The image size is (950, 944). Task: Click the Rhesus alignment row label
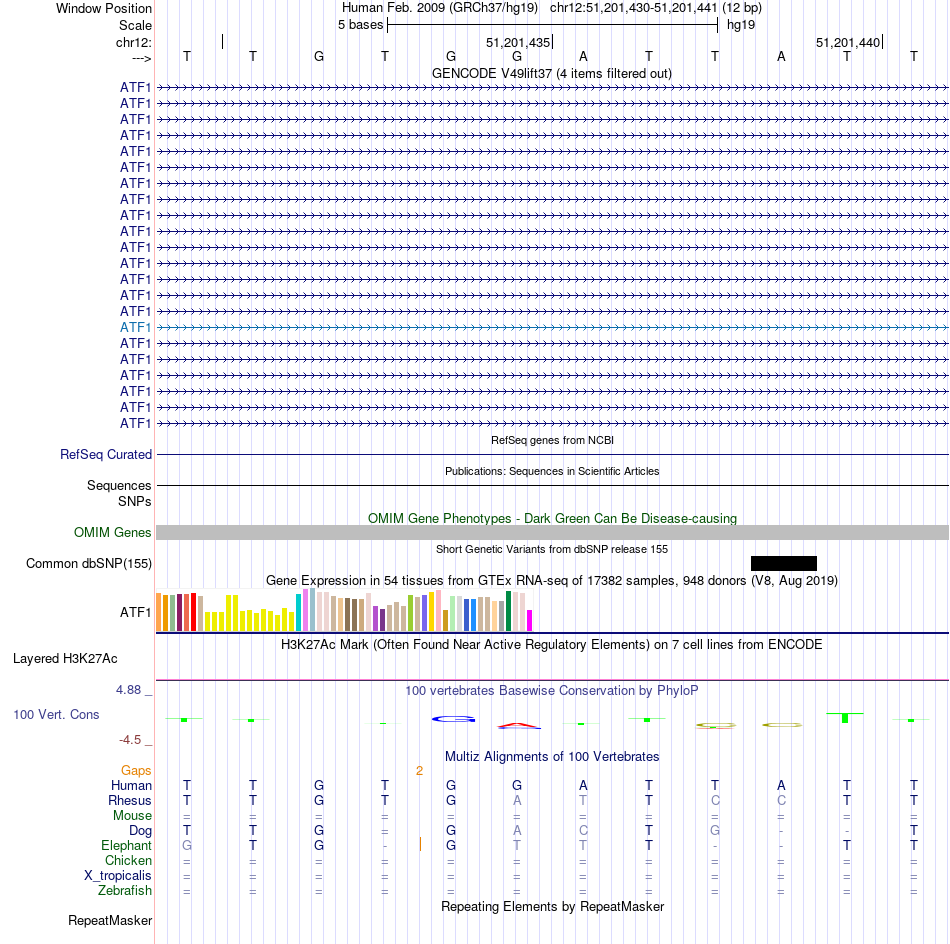(x=130, y=801)
